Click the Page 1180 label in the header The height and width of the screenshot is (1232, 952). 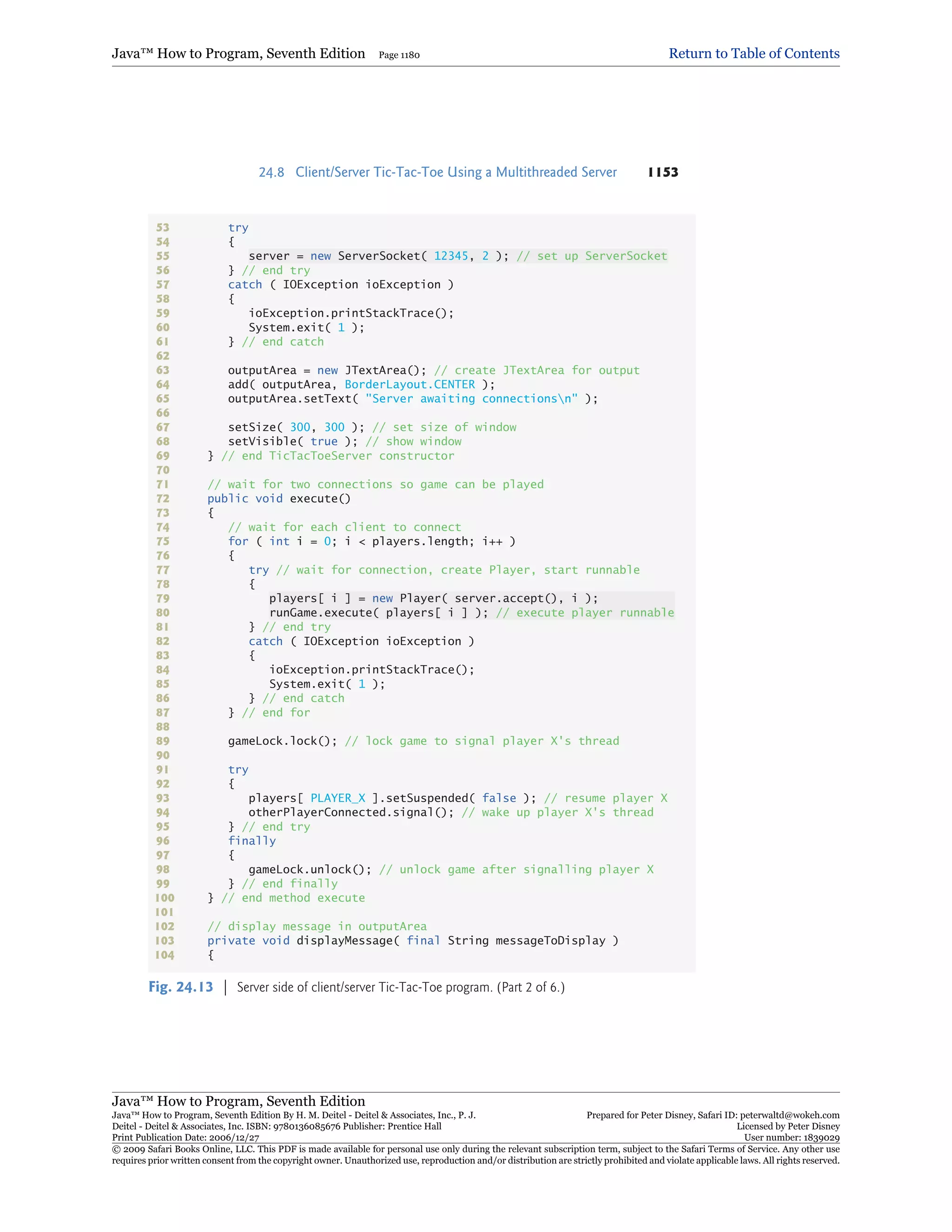399,55
